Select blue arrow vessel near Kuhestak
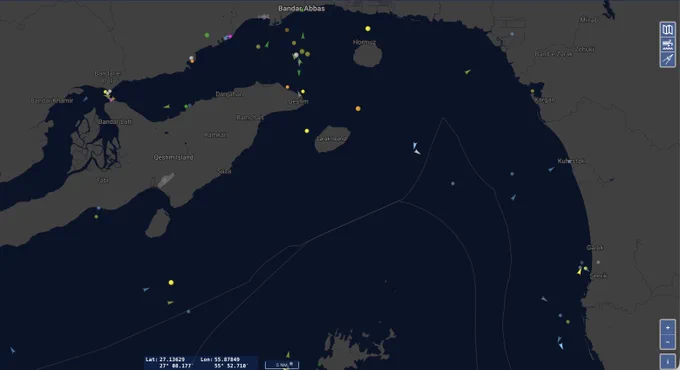This screenshot has height=370, width=680. 551,169
